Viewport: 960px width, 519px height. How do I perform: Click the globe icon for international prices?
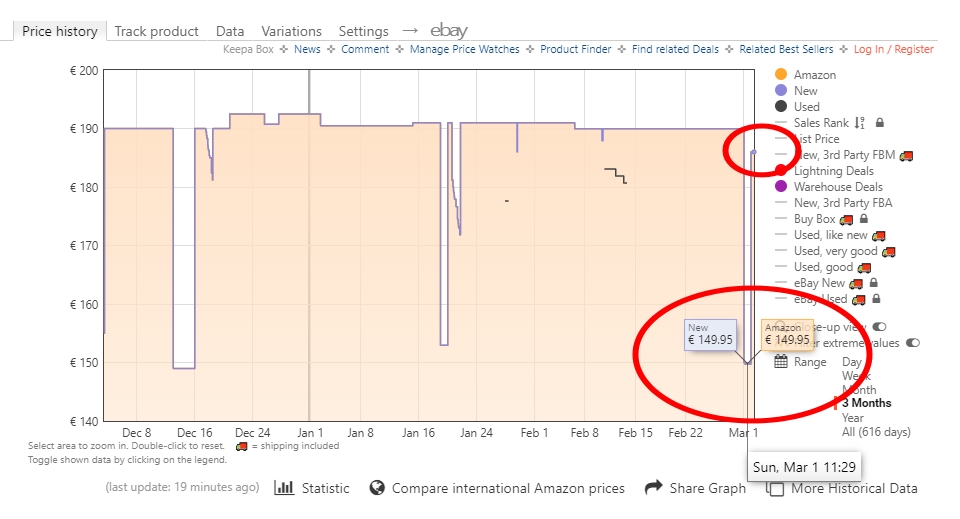pyautogui.click(x=377, y=488)
